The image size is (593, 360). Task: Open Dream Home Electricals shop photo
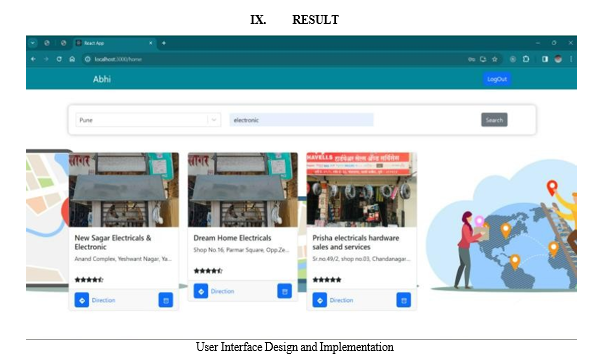[243, 190]
